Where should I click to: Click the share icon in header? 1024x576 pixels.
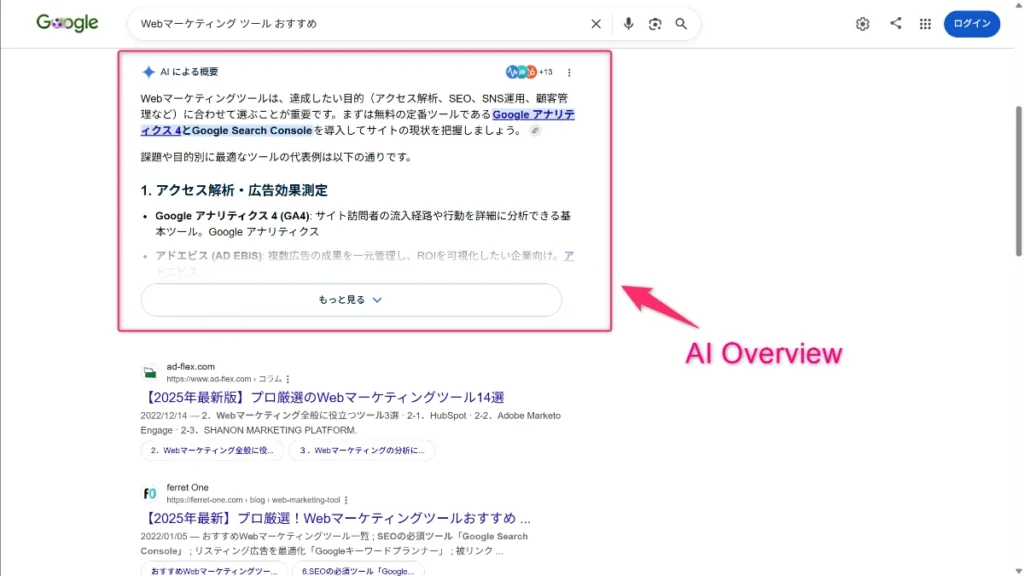tap(895, 24)
